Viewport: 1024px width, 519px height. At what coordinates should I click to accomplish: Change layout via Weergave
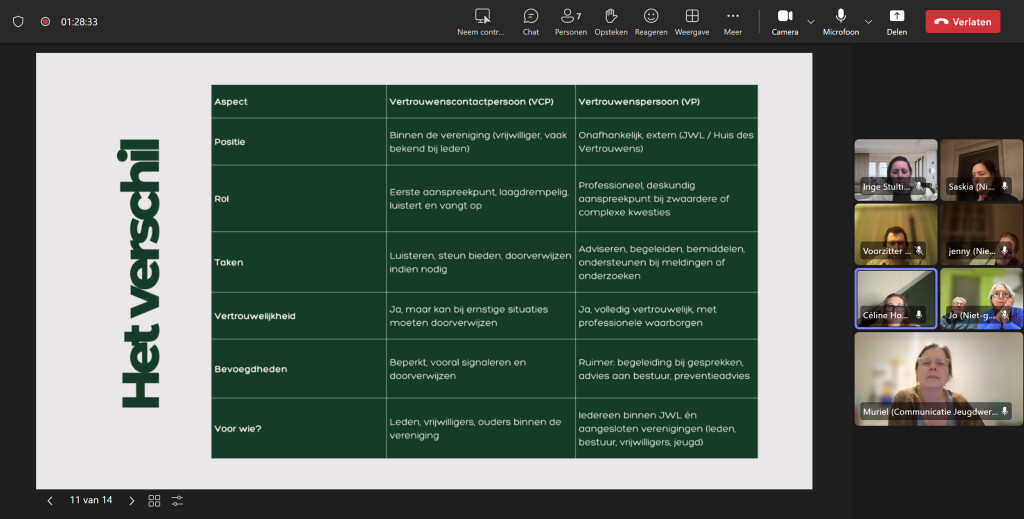[692, 21]
